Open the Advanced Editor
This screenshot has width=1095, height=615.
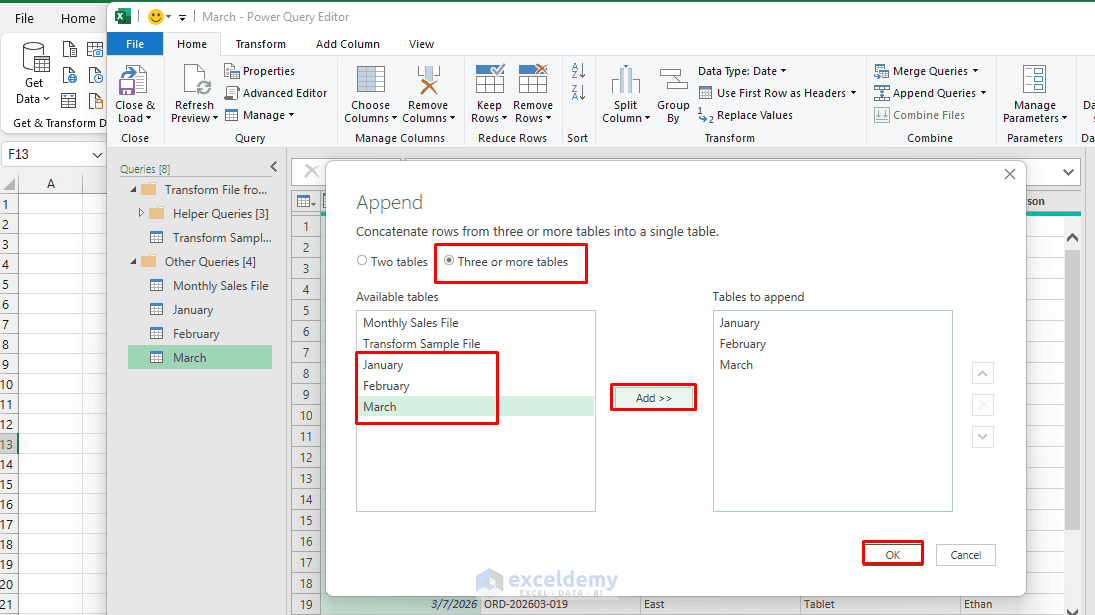click(276, 93)
